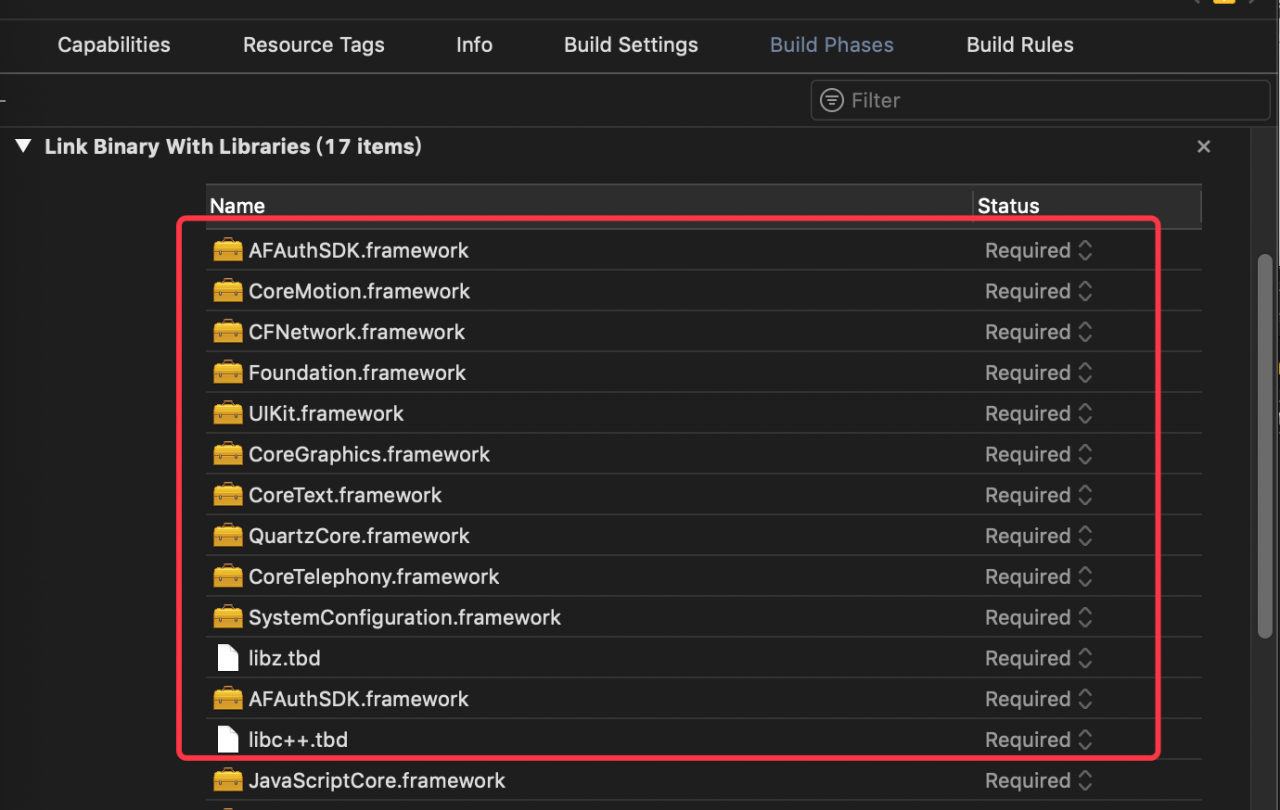Select the libc++.tbd name text
This screenshot has height=810, width=1280.
coord(298,740)
